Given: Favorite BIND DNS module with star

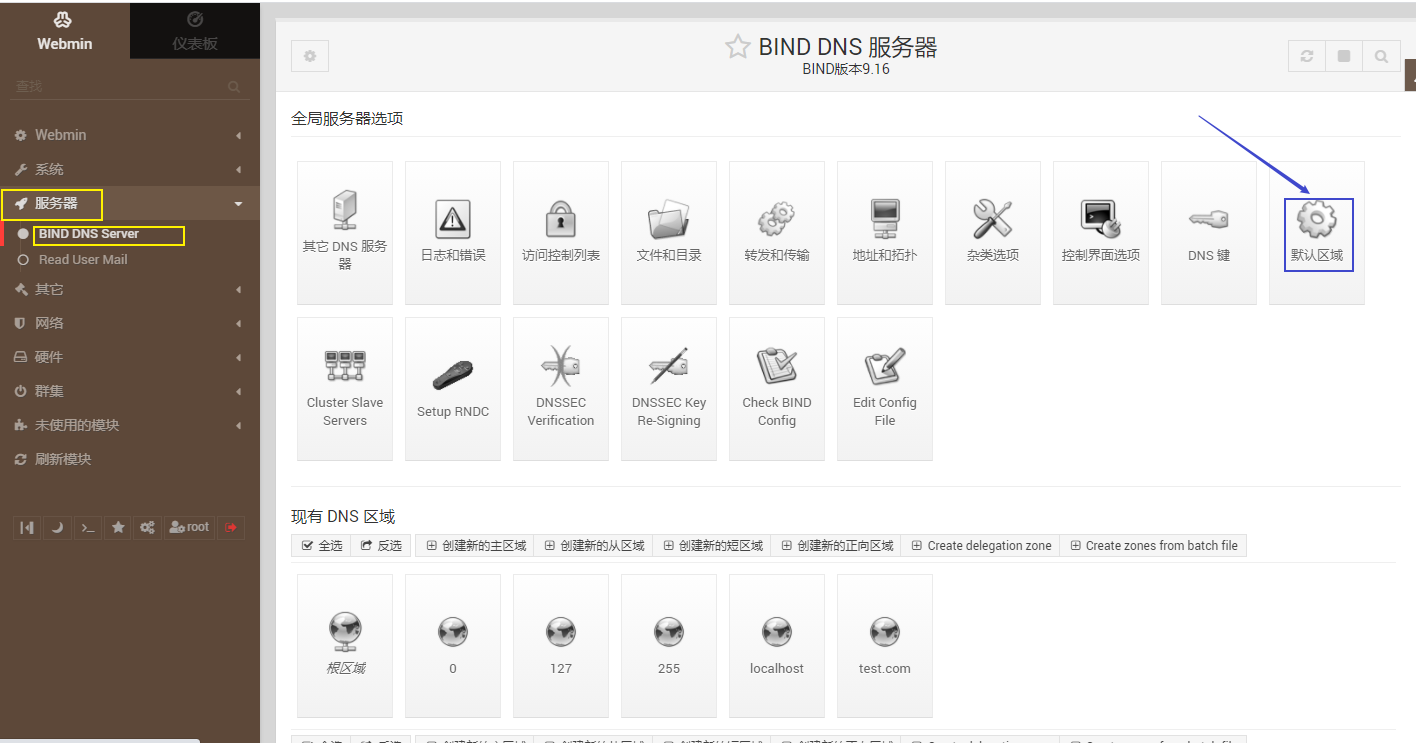Looking at the screenshot, I should [738, 47].
